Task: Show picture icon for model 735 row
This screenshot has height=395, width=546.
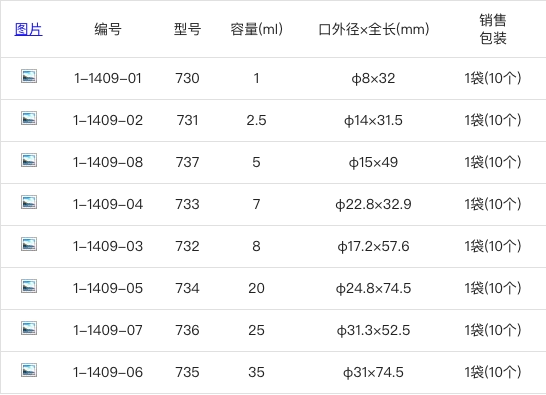Action: click(x=29, y=370)
